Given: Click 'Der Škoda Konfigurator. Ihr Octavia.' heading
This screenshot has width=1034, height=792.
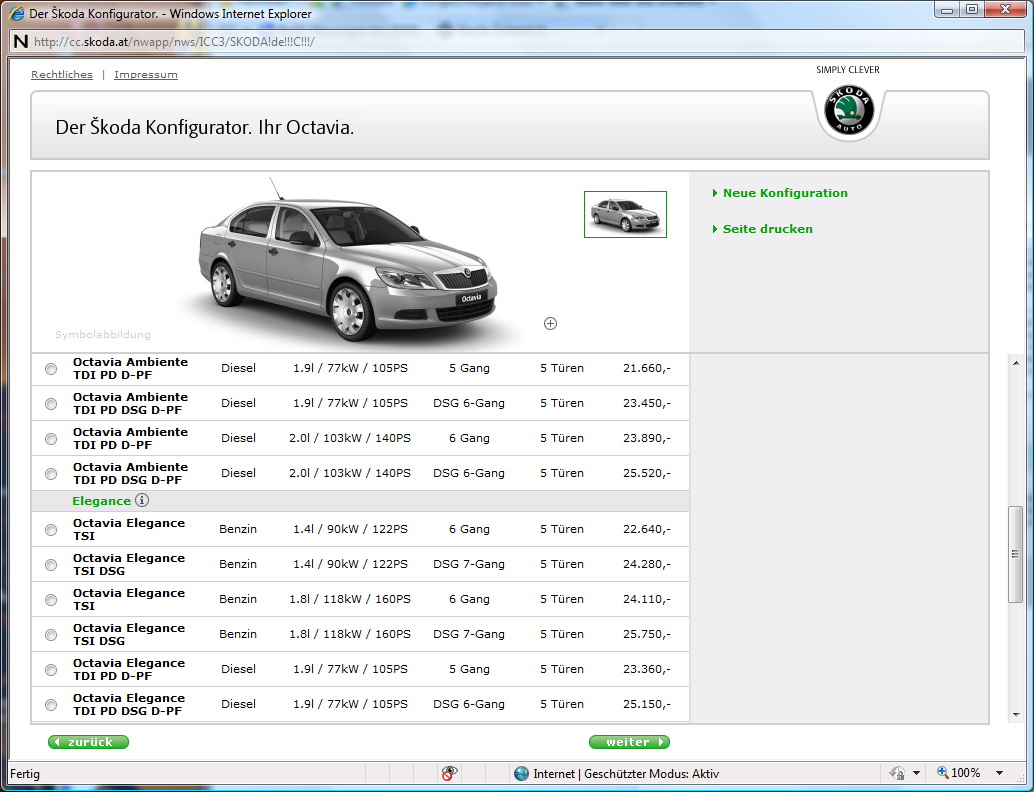Looking at the screenshot, I should point(204,127).
